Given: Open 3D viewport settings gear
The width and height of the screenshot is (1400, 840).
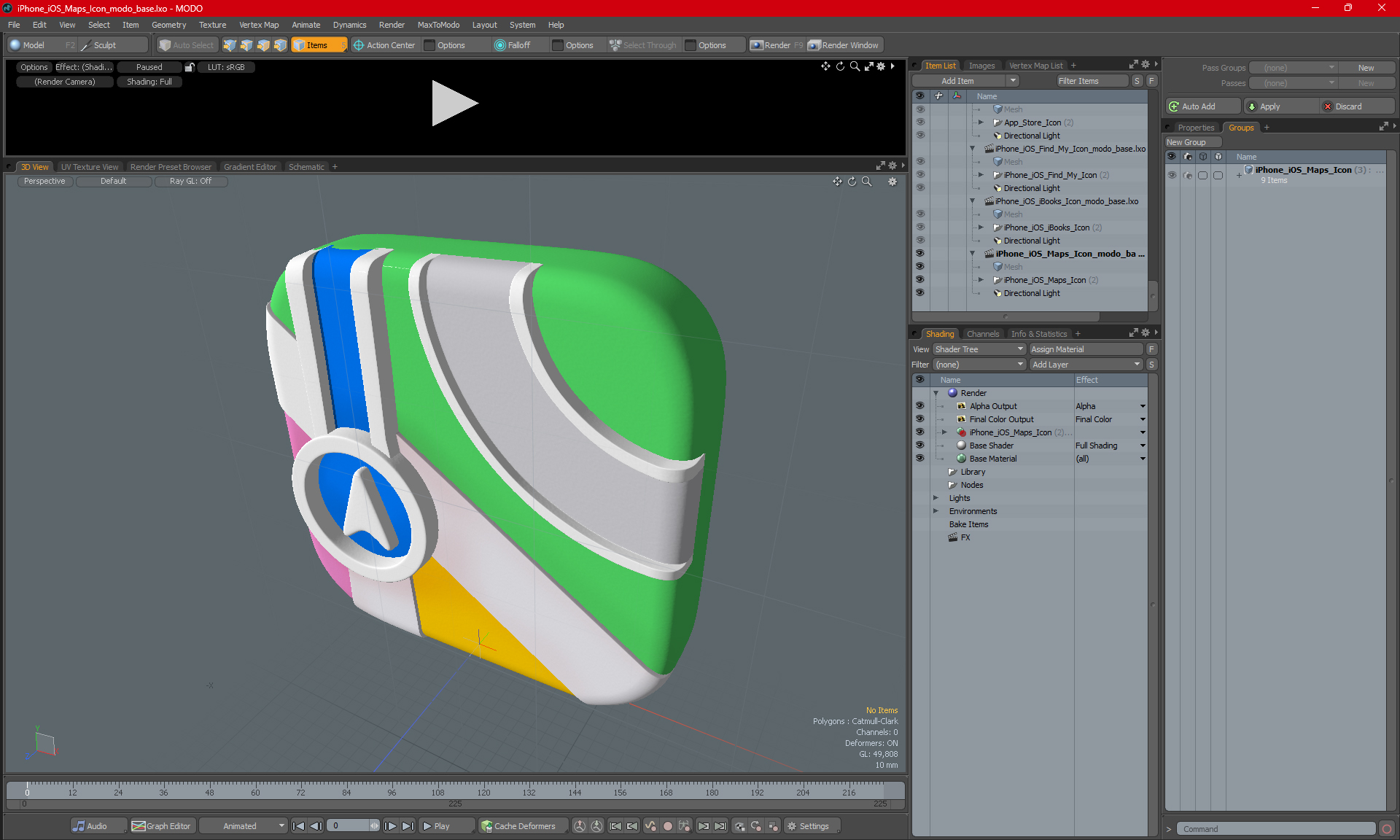Looking at the screenshot, I should tap(892, 182).
